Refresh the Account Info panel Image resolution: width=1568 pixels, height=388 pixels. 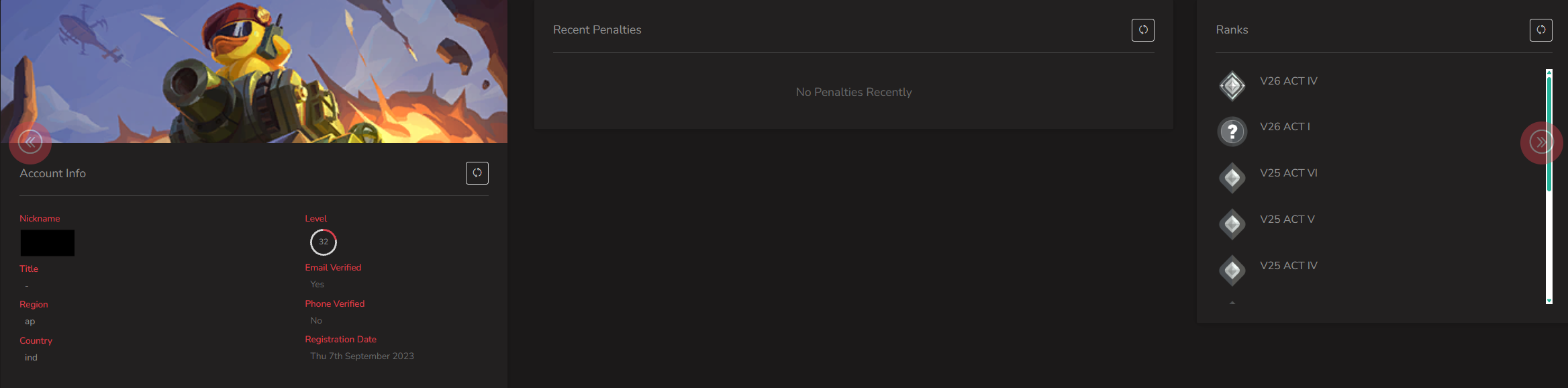(x=477, y=173)
